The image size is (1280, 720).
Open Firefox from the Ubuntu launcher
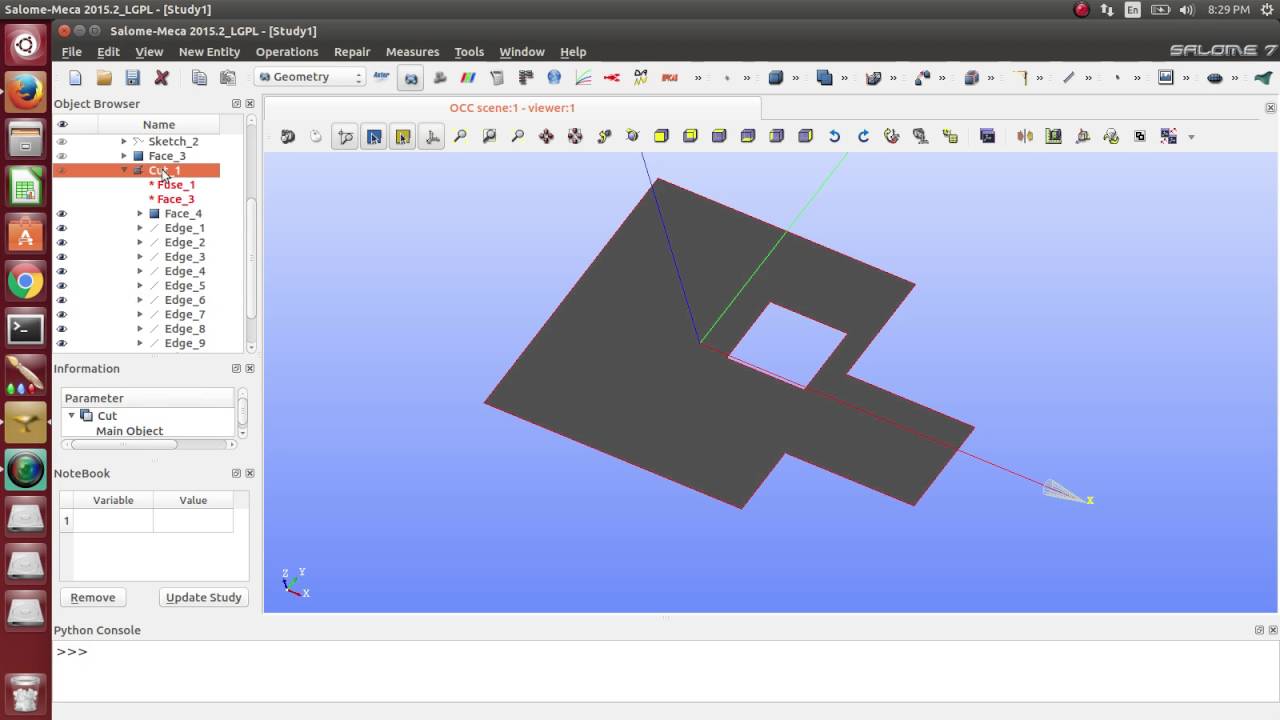(x=25, y=92)
